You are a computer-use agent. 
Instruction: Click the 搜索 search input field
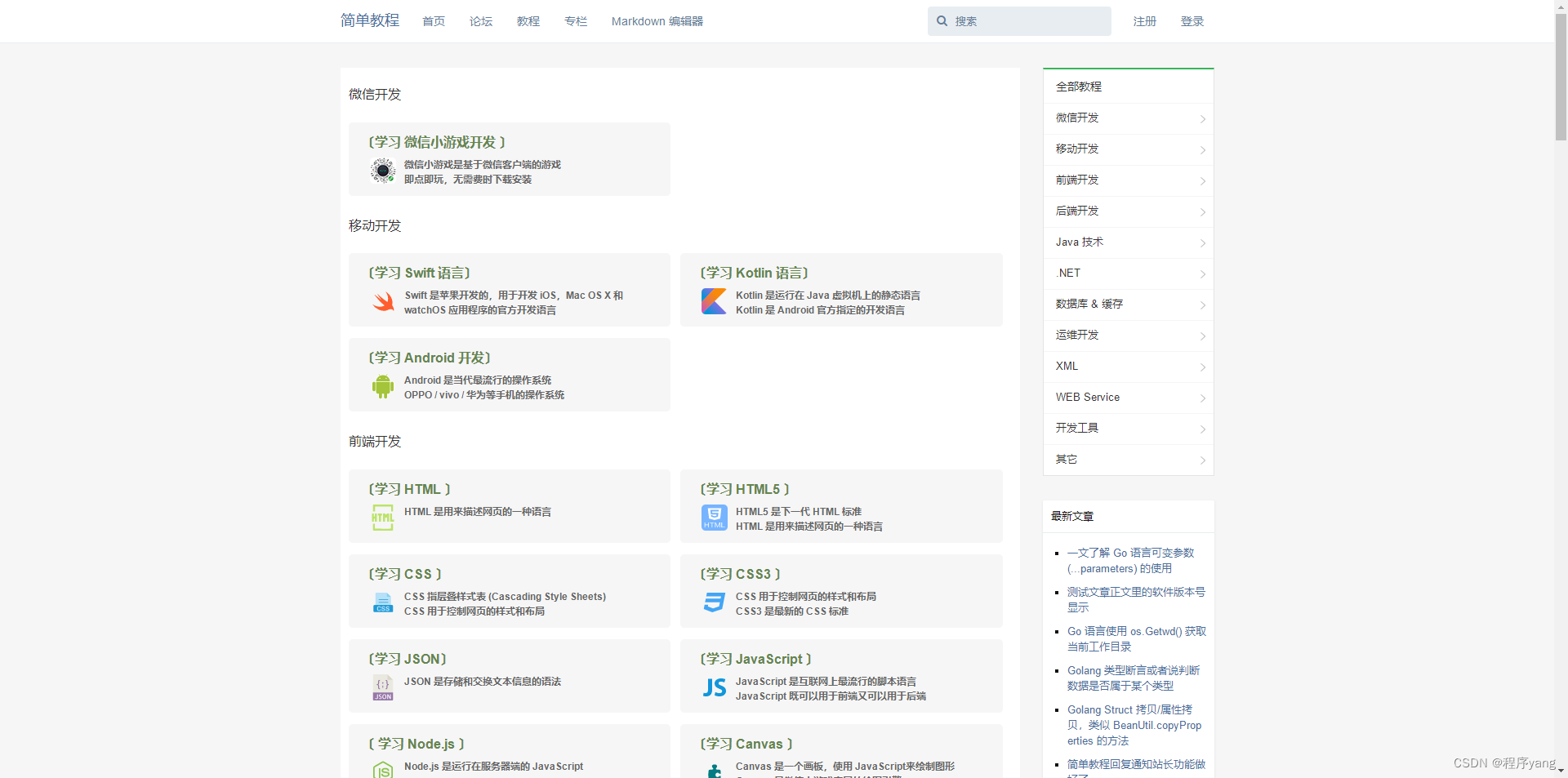pyautogui.click(x=1019, y=21)
